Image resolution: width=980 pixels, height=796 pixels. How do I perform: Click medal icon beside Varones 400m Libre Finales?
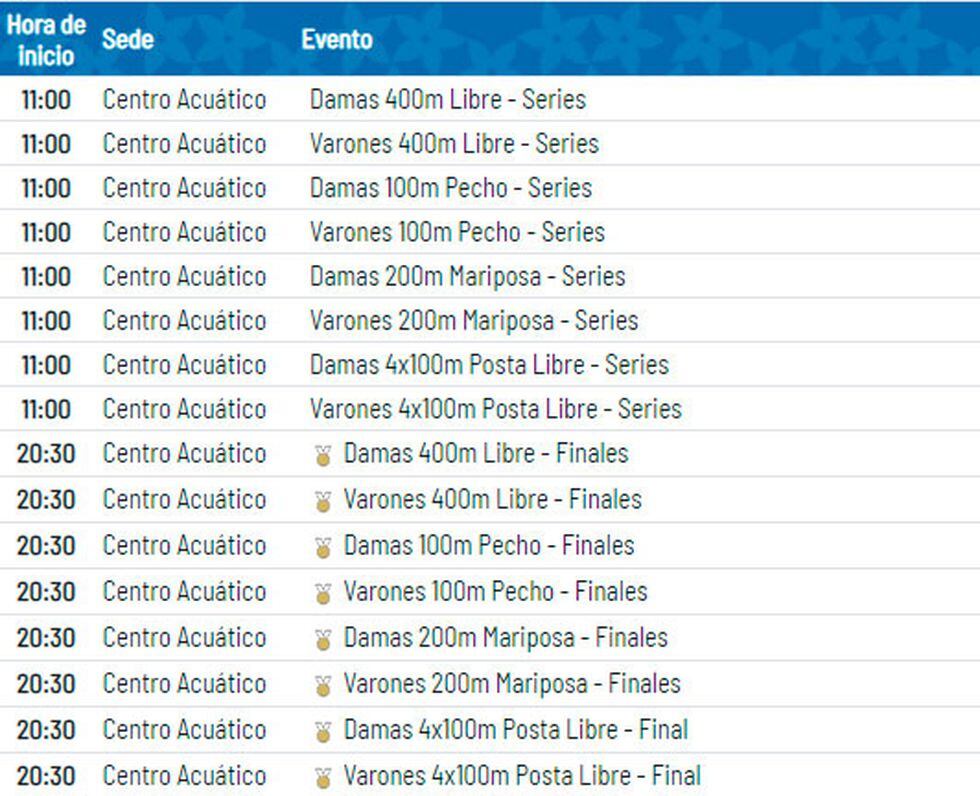(x=322, y=502)
